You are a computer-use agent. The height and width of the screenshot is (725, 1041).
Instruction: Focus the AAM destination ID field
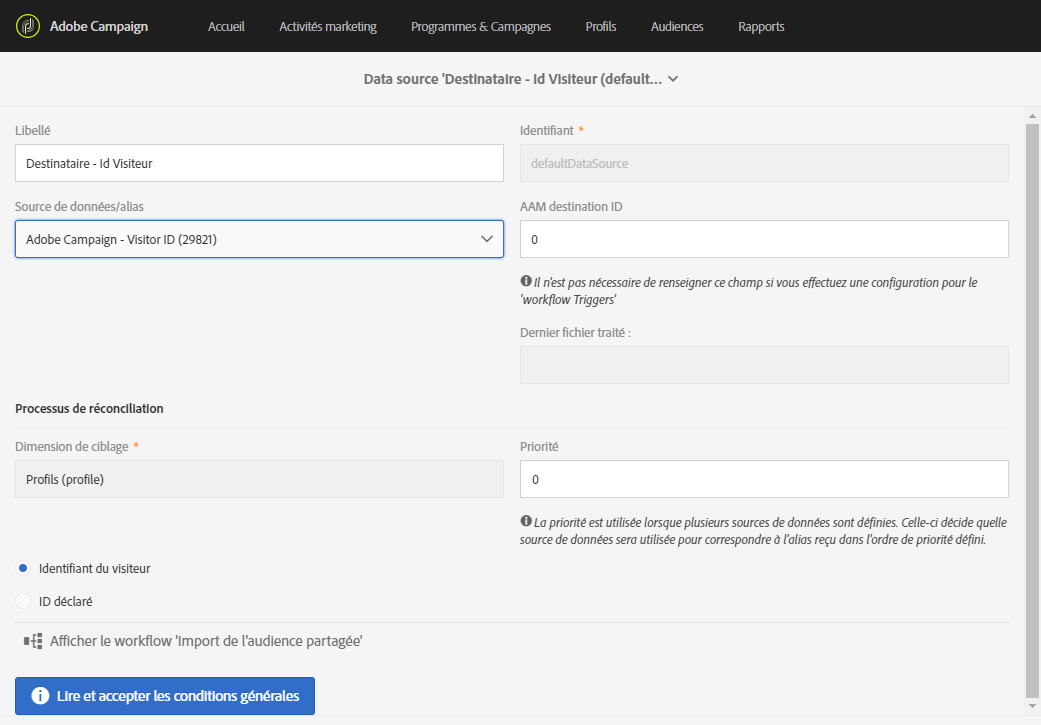[764, 239]
